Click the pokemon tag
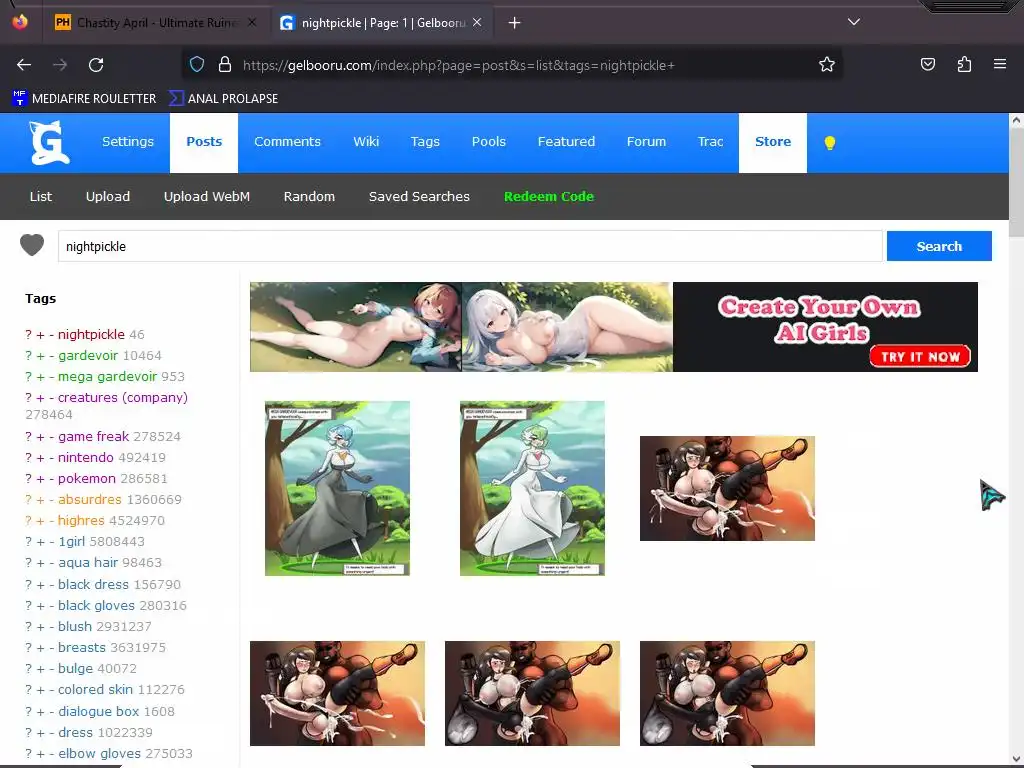The image size is (1024, 768). [x=86, y=478]
